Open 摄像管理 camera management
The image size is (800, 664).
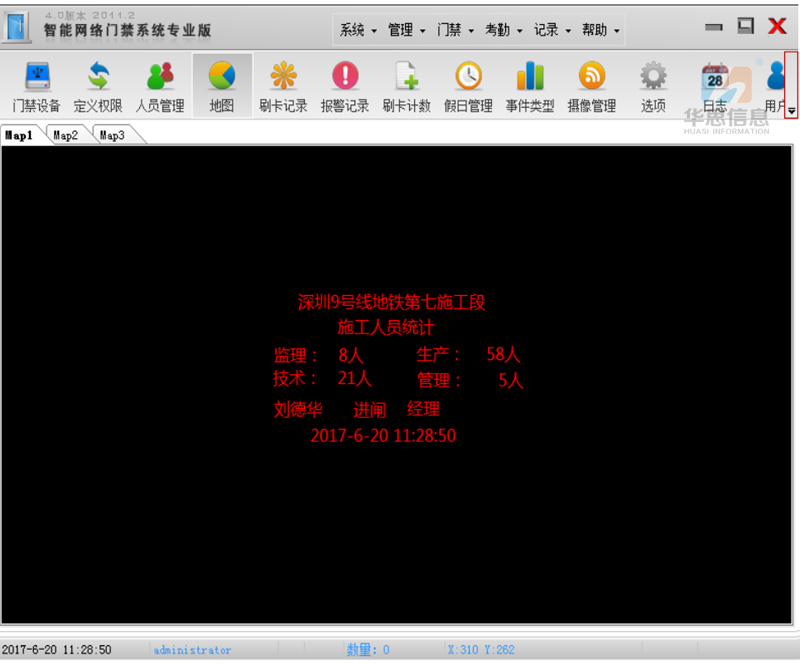592,85
